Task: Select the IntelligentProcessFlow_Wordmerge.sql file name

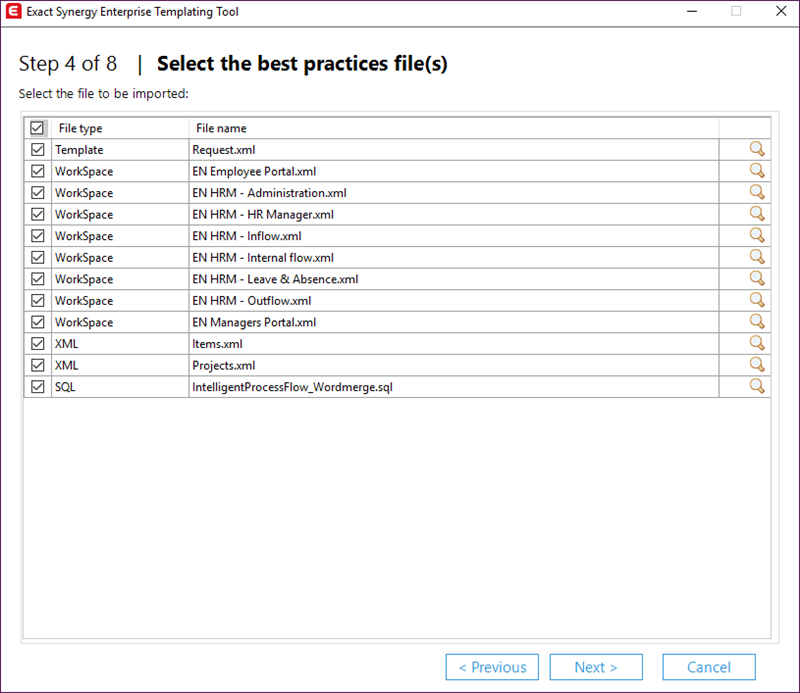Action: [454, 387]
